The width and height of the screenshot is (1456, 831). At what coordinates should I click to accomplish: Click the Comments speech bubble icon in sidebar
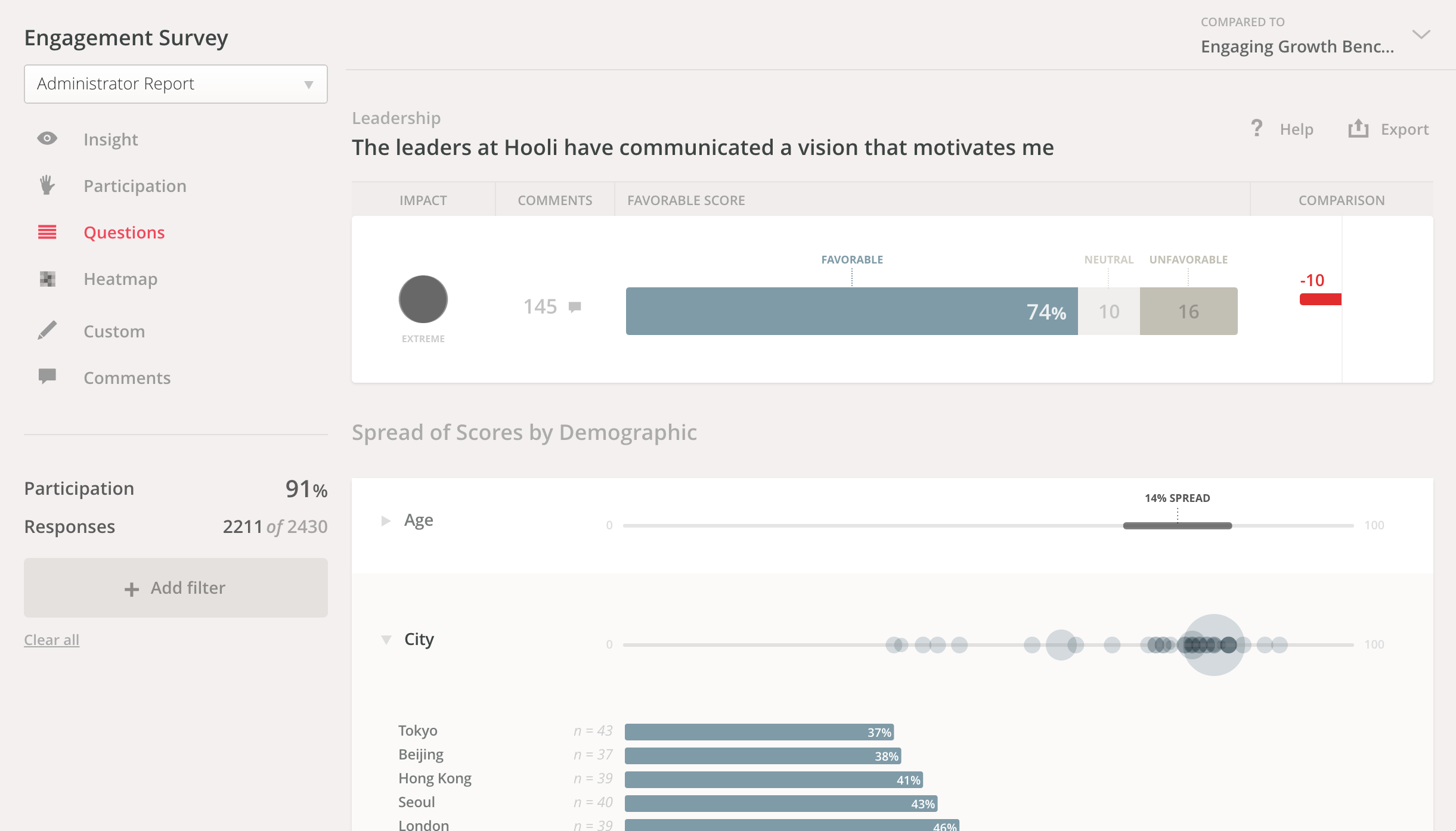tap(47, 376)
